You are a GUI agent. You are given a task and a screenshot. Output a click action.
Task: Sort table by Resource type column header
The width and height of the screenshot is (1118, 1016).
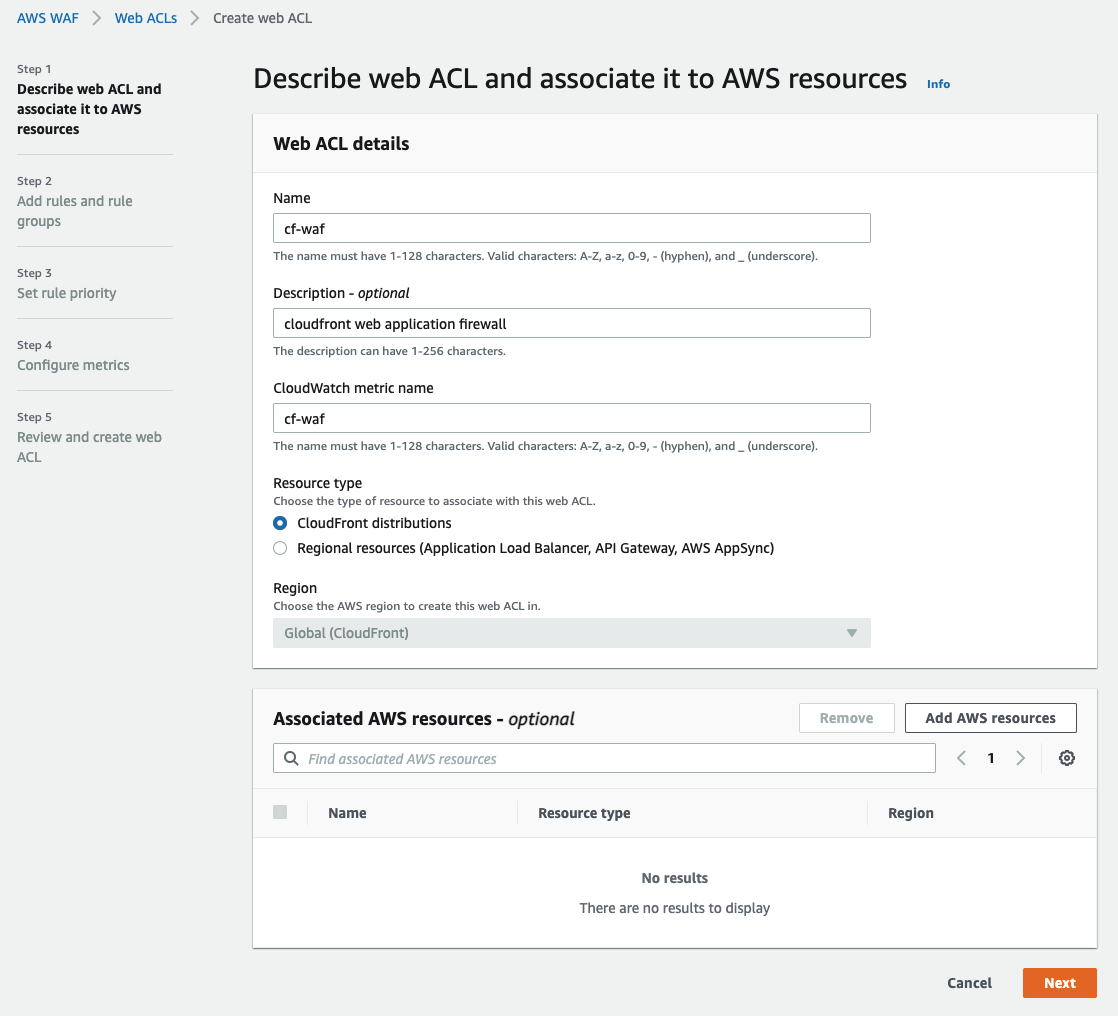click(584, 813)
